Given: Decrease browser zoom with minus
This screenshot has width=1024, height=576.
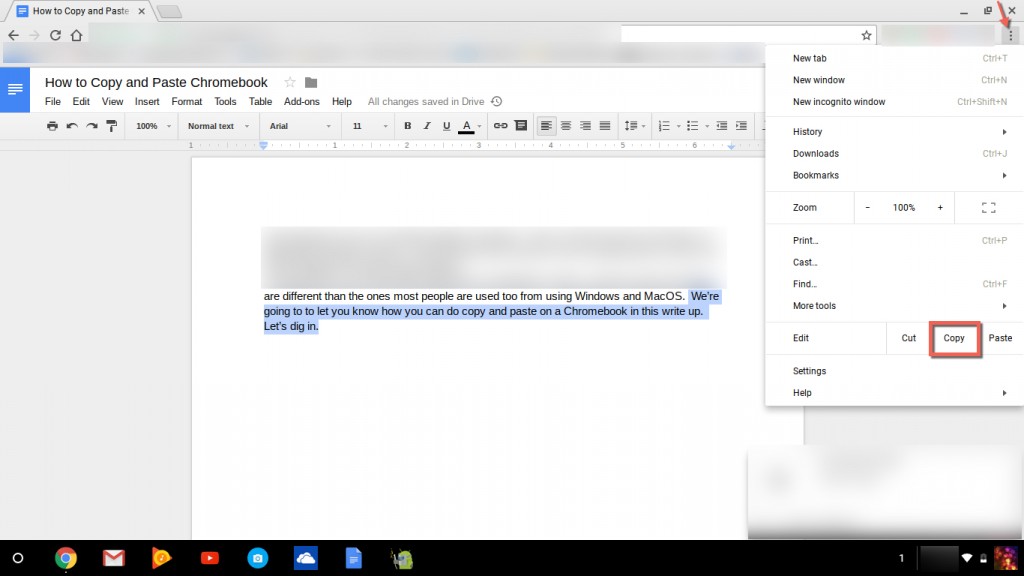Looking at the screenshot, I should click(x=867, y=208).
